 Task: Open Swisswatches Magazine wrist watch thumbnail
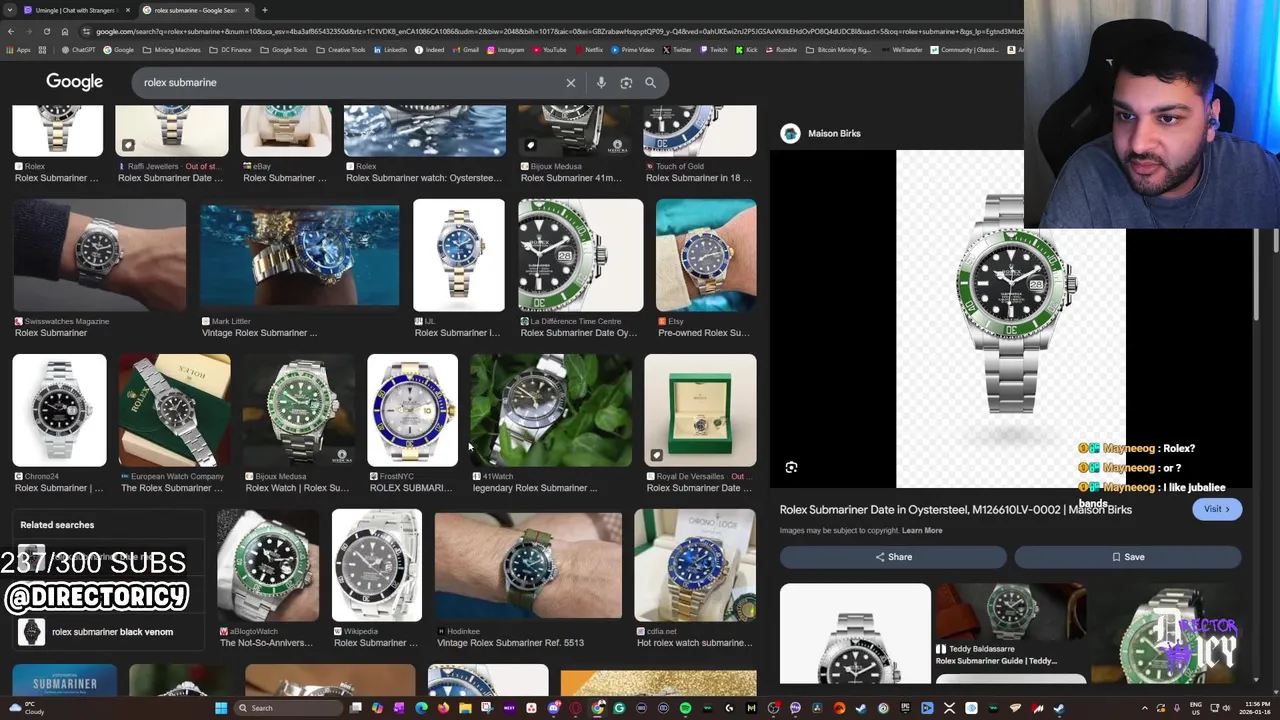pos(99,255)
